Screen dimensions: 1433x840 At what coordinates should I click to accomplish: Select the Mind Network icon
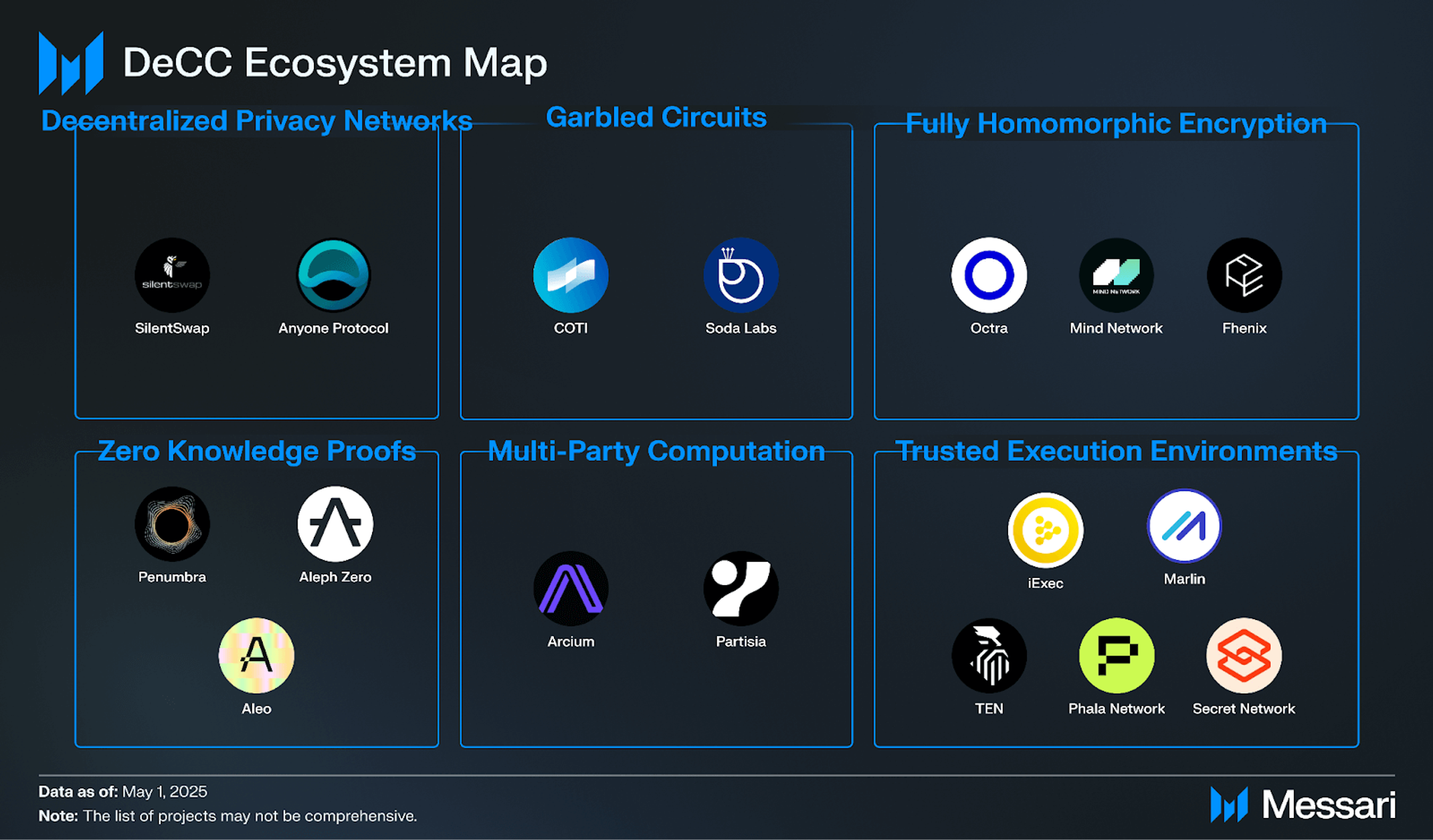coord(1116,275)
